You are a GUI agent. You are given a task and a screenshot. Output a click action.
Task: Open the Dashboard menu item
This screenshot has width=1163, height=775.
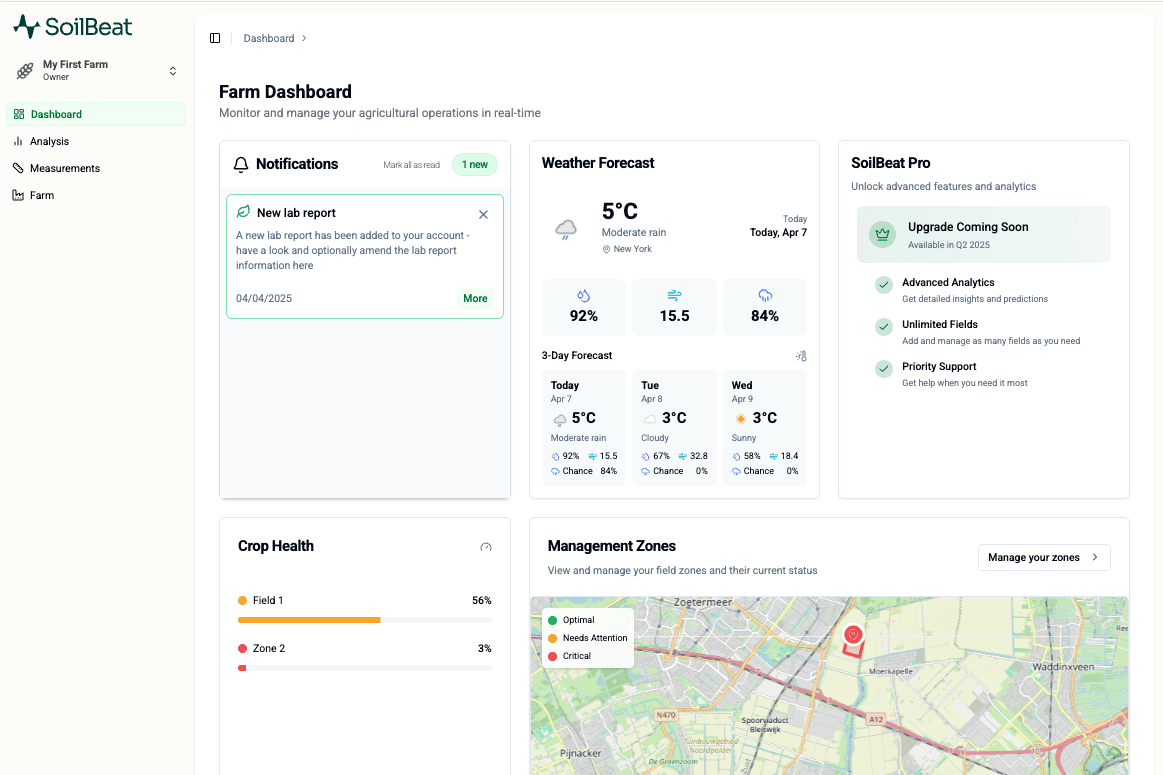[96, 114]
